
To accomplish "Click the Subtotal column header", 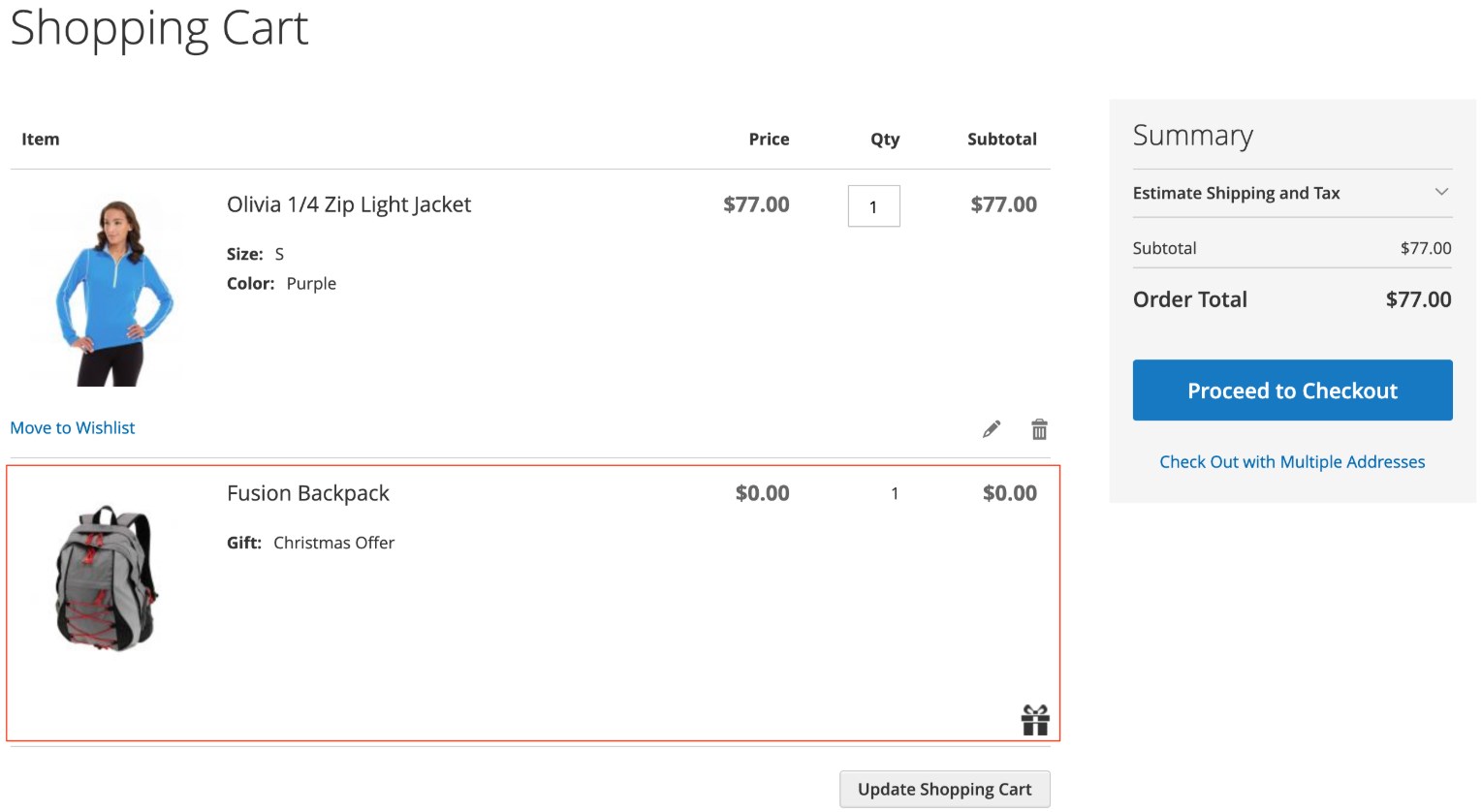I will click(1001, 140).
